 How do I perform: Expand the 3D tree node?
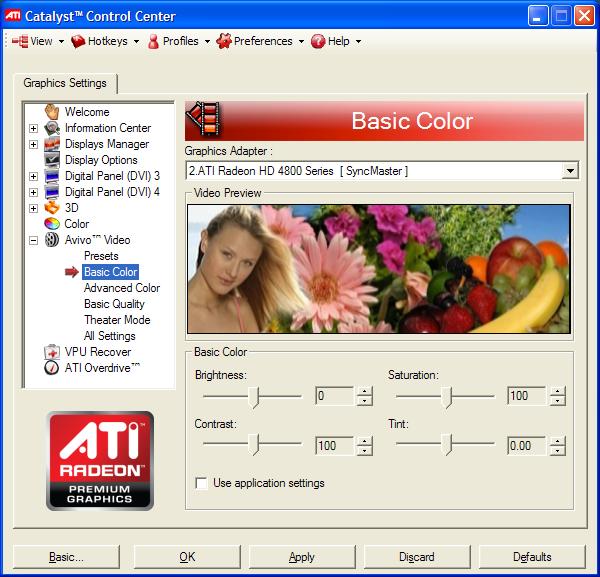pos(34,208)
